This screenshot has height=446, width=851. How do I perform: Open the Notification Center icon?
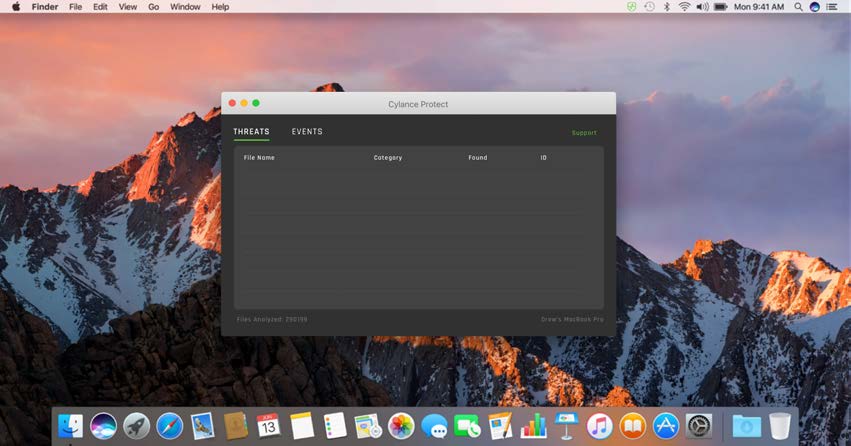pos(831,7)
